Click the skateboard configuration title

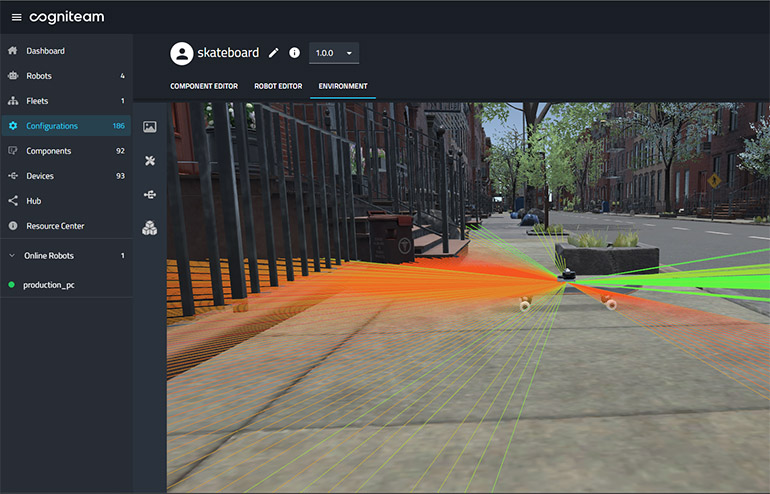pyautogui.click(x=228, y=53)
